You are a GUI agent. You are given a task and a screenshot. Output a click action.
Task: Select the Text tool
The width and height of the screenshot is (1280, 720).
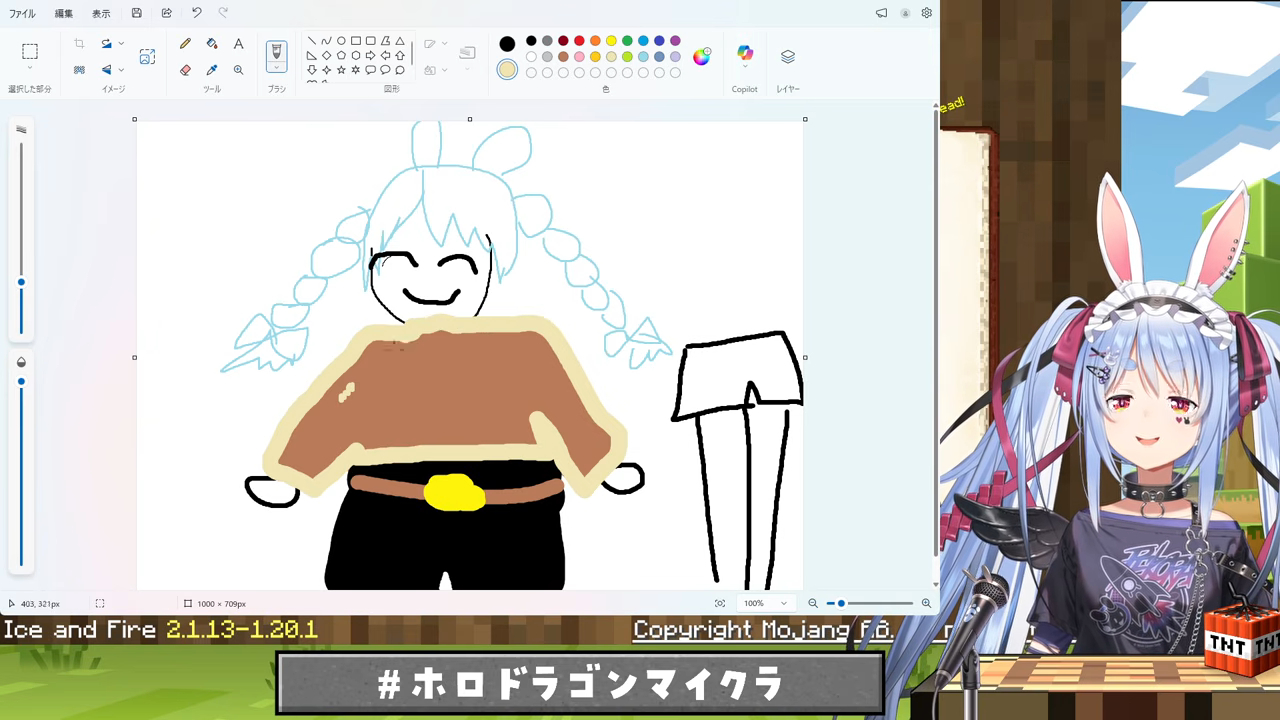pos(238,44)
